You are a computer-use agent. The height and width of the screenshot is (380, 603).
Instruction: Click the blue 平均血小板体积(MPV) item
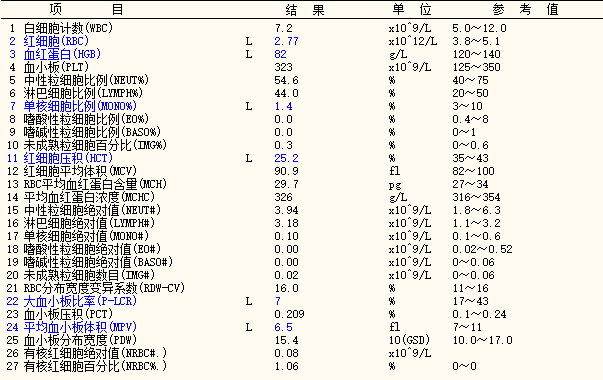click(80, 327)
